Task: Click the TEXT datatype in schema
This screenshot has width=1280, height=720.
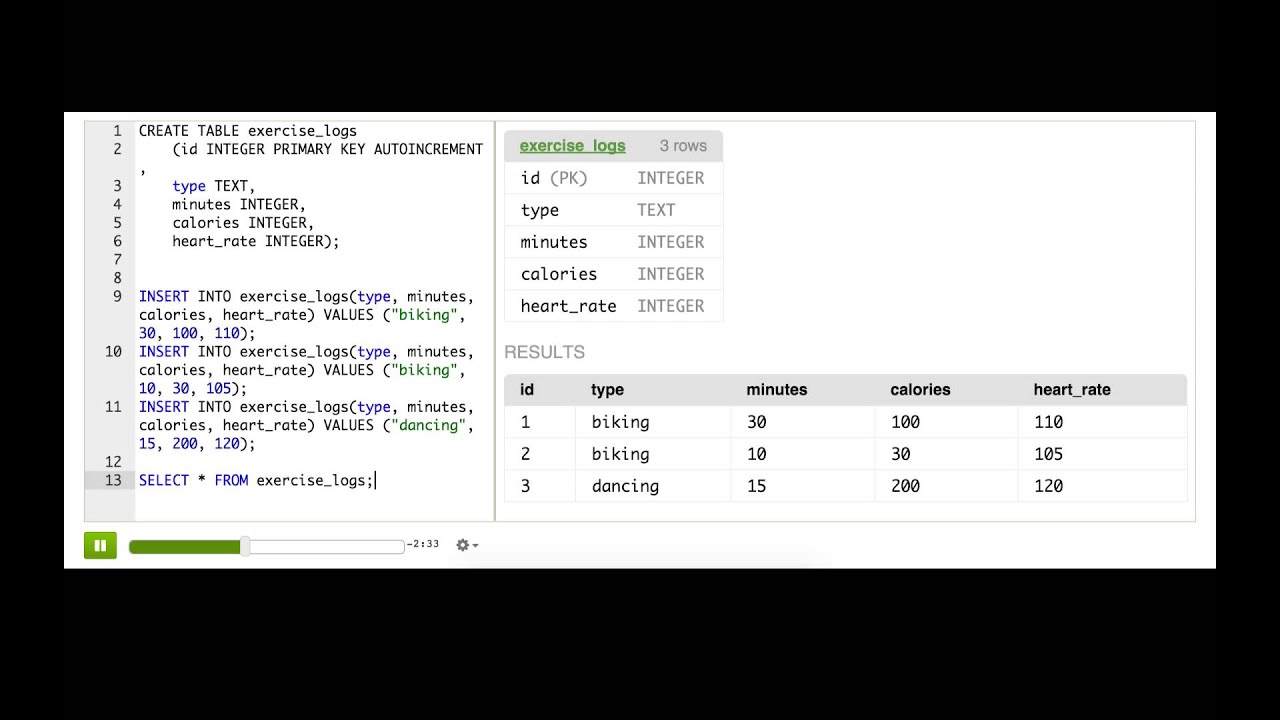Action: tap(656, 210)
